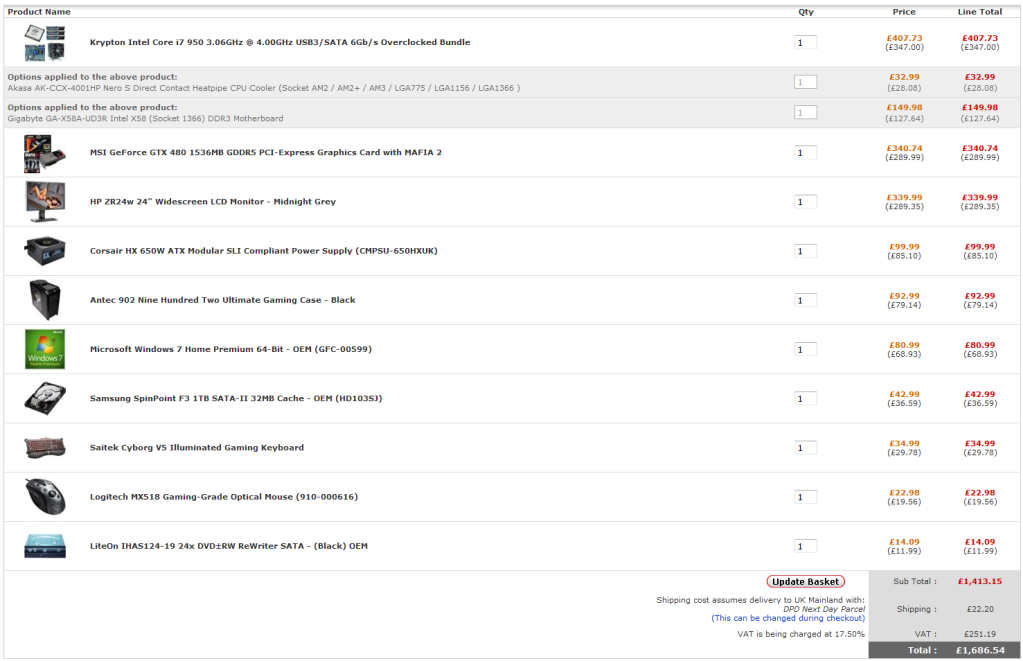The height and width of the screenshot is (661, 1023).
Task: Open the MSI GeForce GTX 480 product link
Action: (266, 153)
